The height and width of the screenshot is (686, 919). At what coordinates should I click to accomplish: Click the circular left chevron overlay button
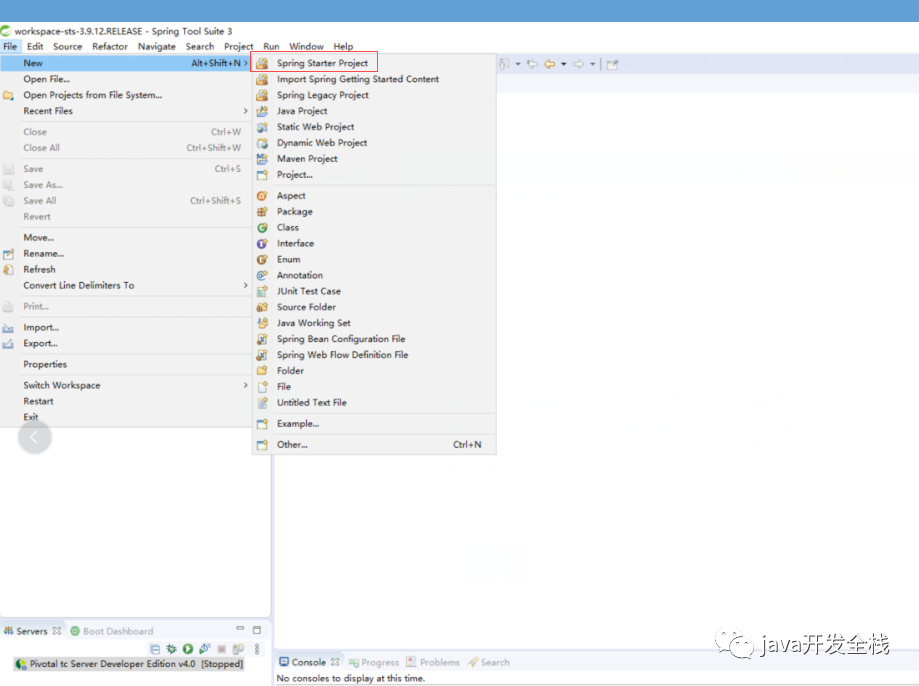pos(35,437)
